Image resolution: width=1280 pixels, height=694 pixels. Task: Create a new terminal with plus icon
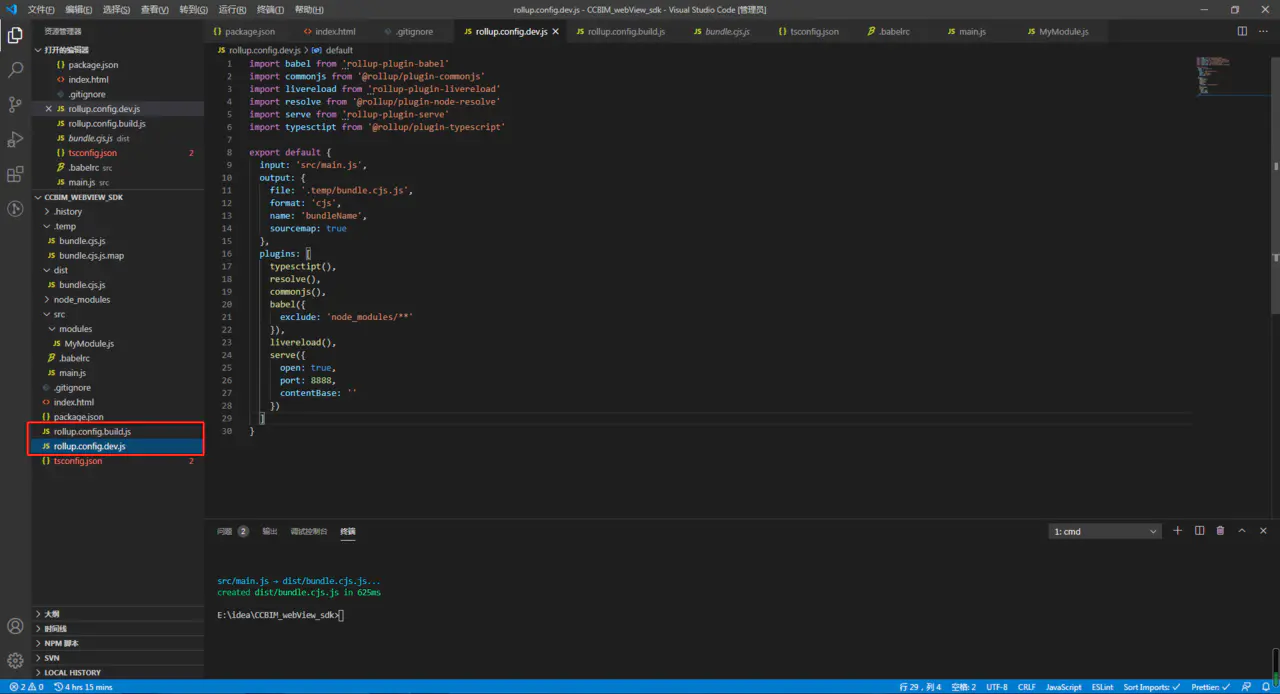tap(1177, 531)
